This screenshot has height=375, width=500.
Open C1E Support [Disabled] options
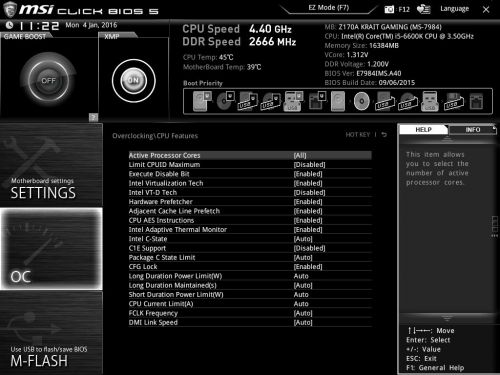pyautogui.click(x=250, y=248)
